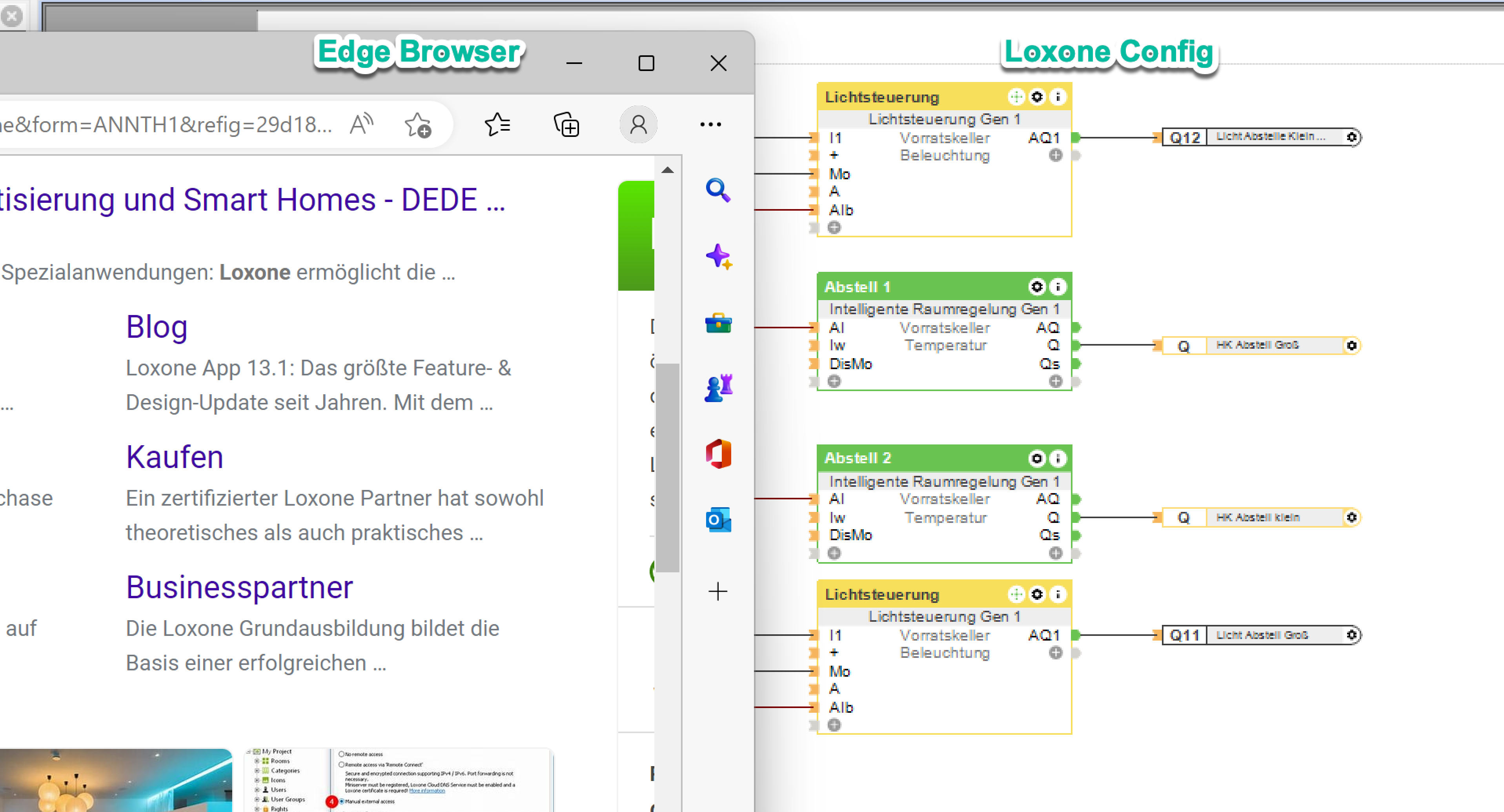
Task: Show info of bottom Lichtsteuerung block
Action: [x=1058, y=594]
